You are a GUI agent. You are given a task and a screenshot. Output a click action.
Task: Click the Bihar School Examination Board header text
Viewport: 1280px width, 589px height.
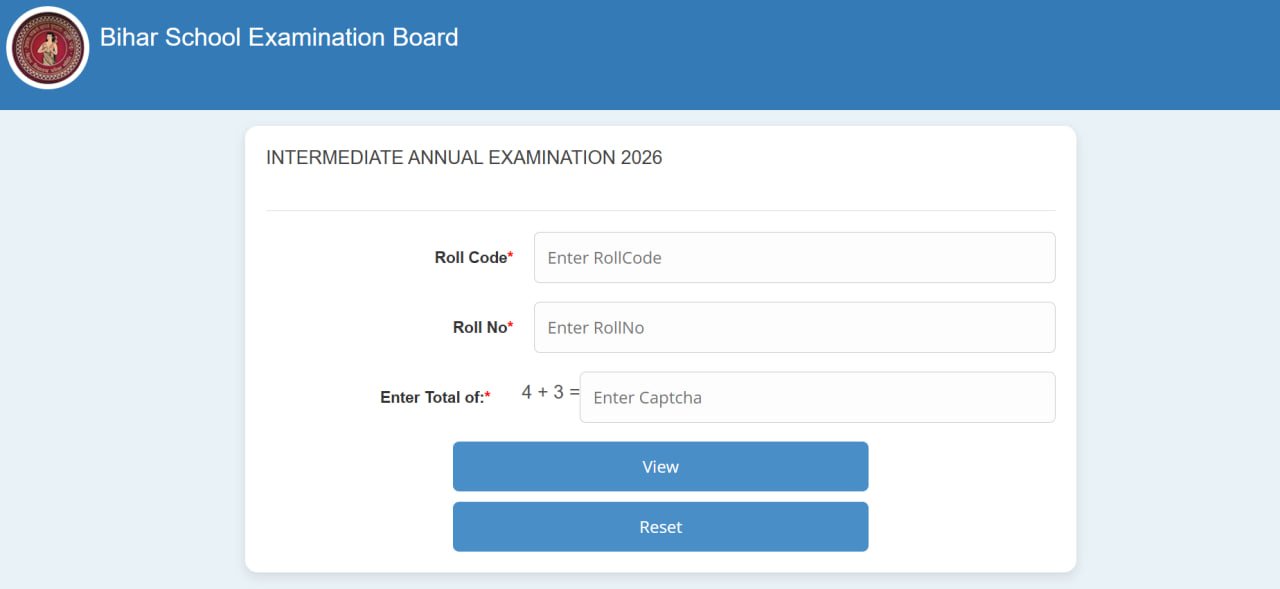coord(277,37)
